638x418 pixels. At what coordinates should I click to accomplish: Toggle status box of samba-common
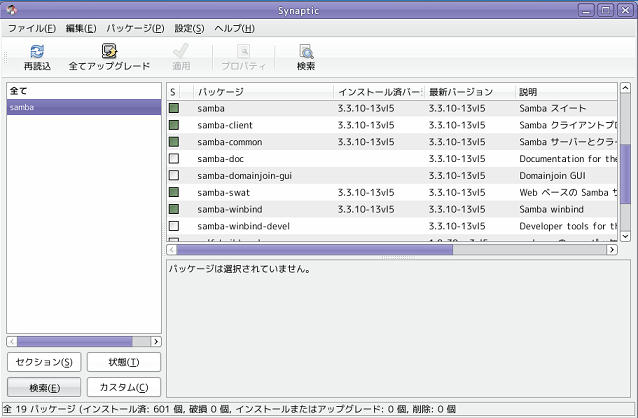174,142
